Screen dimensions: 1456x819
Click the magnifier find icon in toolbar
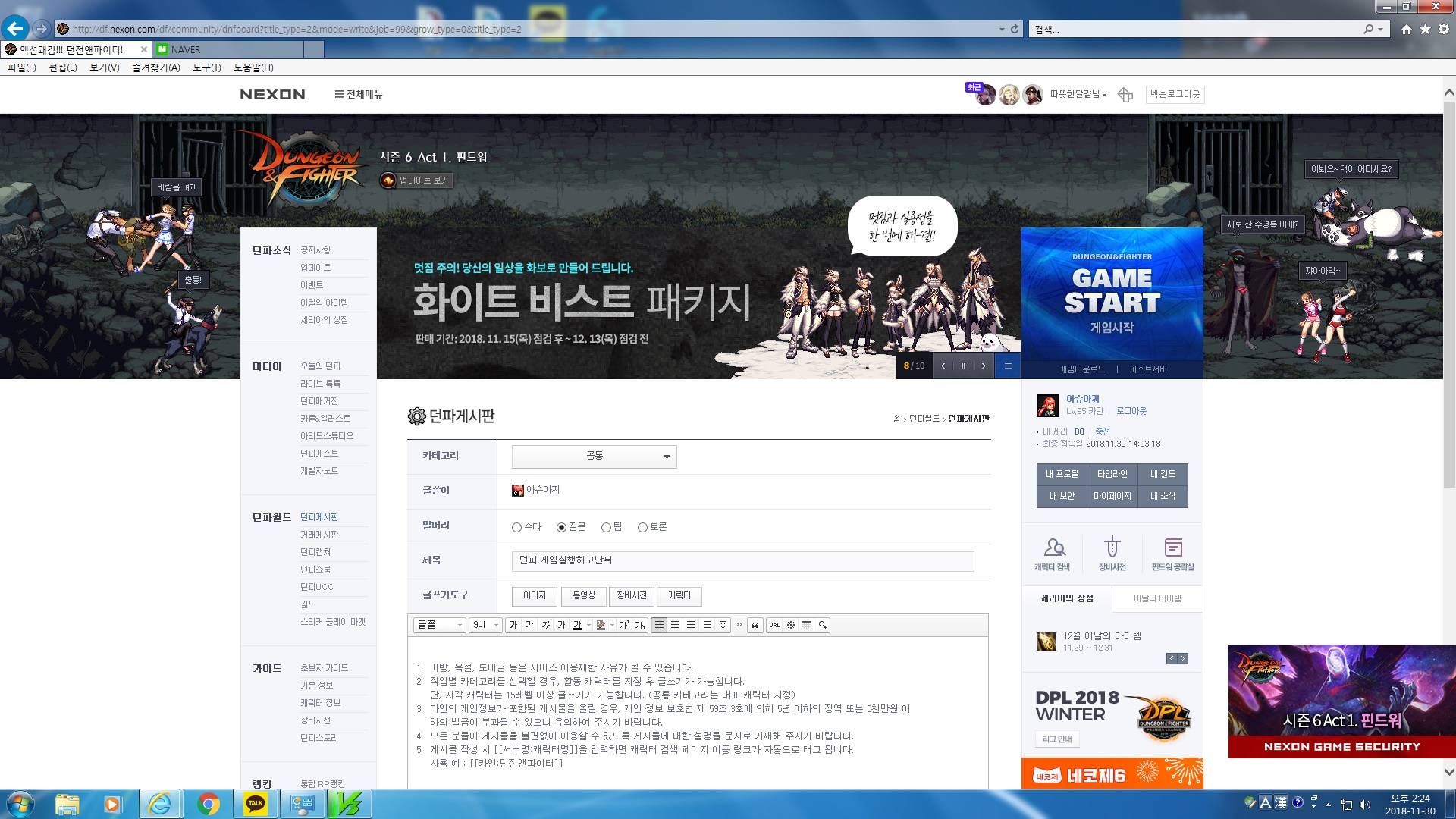pos(822,625)
